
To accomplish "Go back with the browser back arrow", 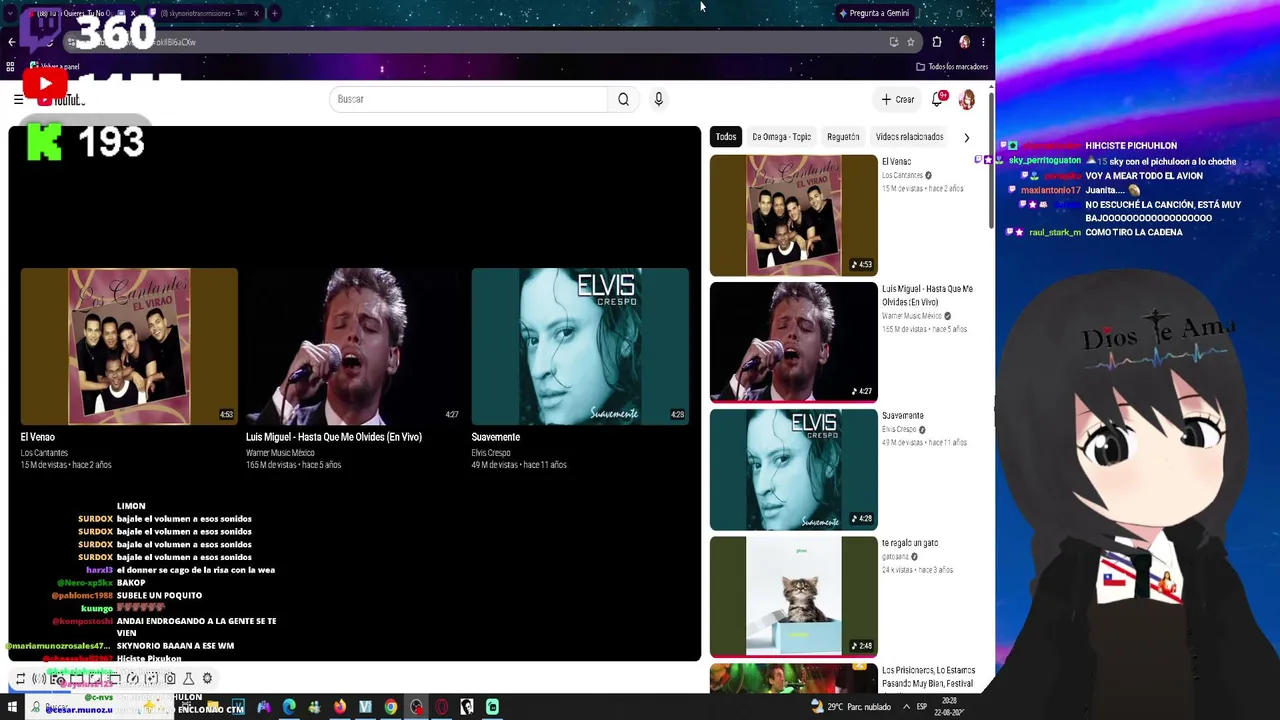I will [x=11, y=42].
